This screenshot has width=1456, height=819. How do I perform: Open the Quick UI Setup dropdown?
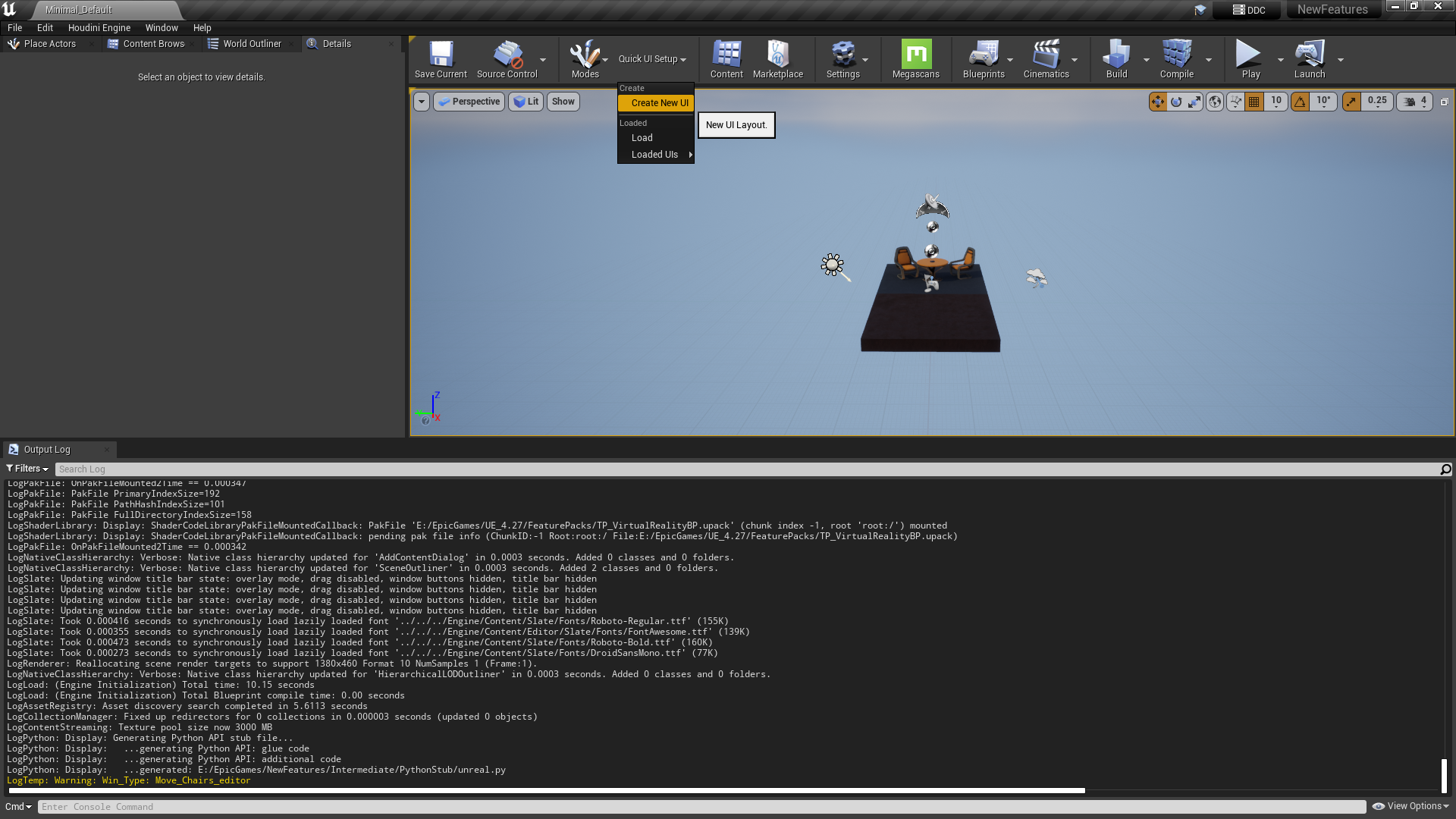point(652,58)
